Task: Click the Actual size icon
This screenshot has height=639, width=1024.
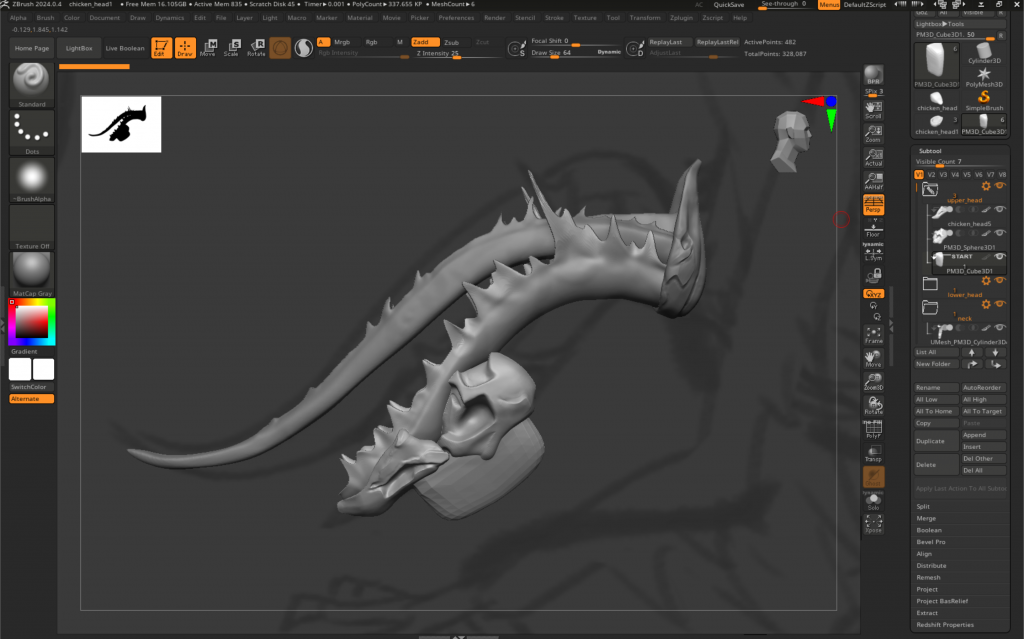Action: click(873, 157)
